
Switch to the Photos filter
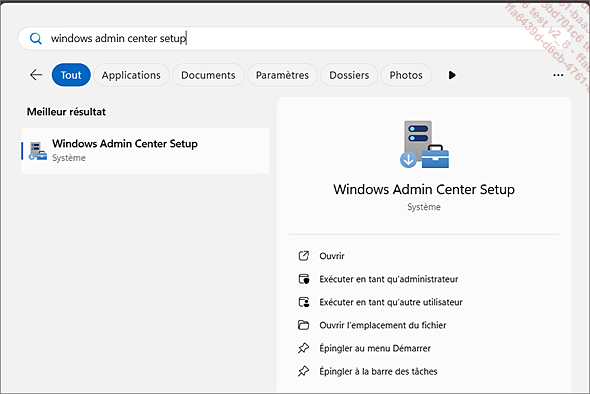point(406,75)
